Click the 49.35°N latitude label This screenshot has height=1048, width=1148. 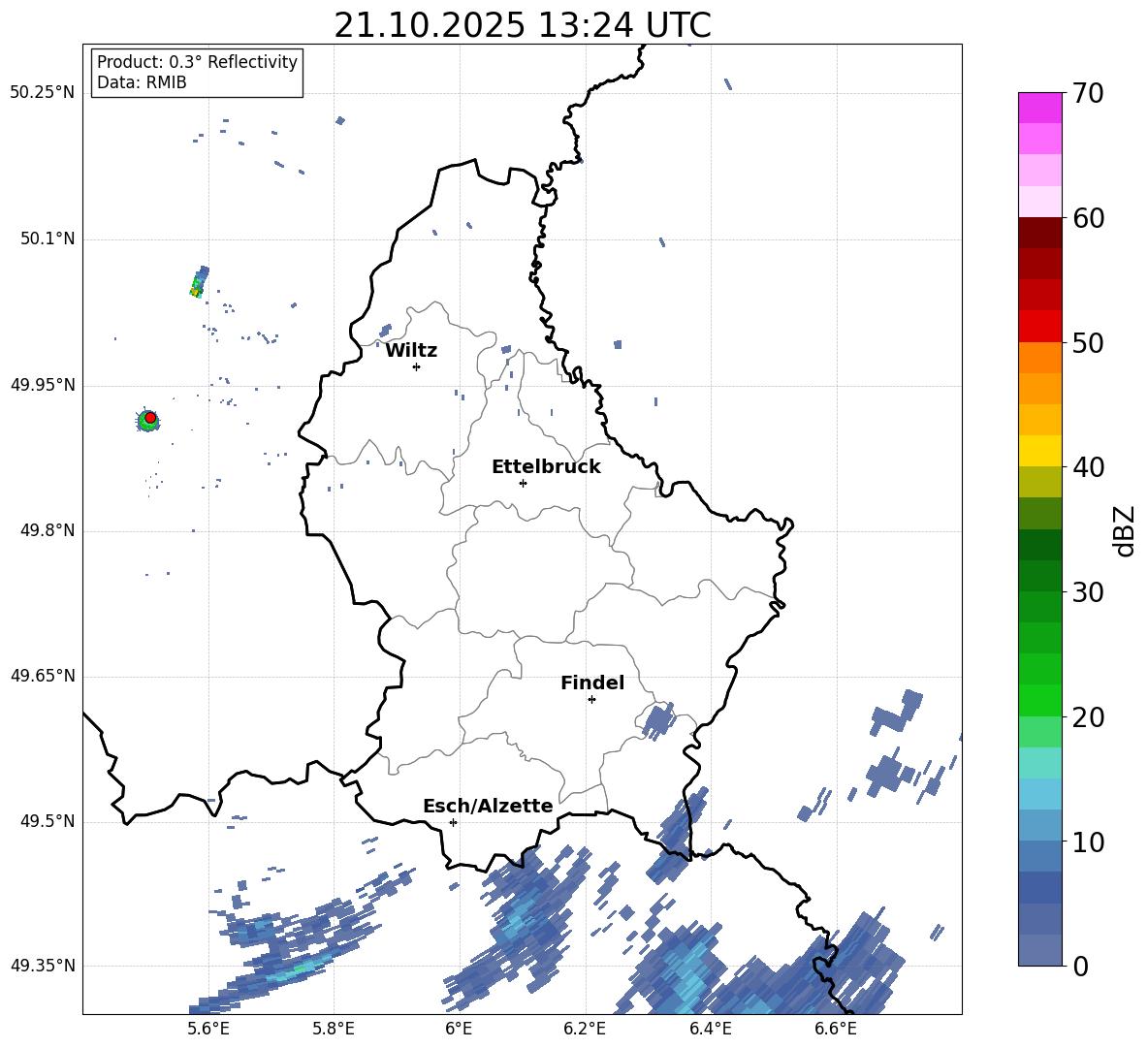[x=43, y=966]
